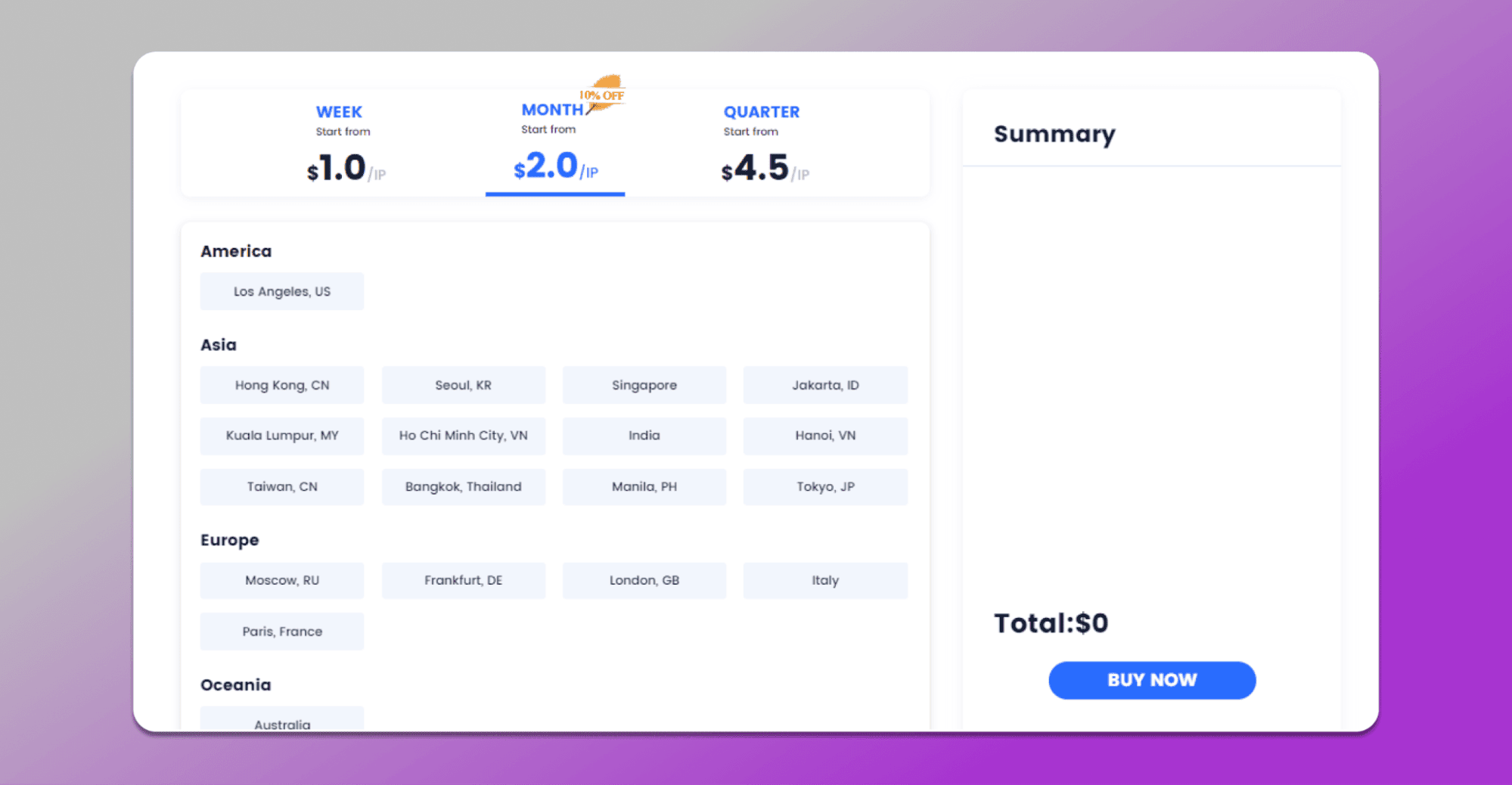
Task: Choose Los Angeles, US location
Action: [282, 291]
